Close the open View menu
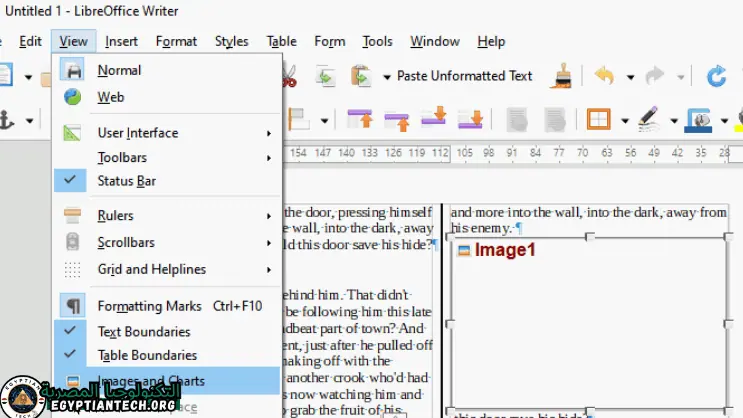Image resolution: width=743 pixels, height=418 pixels. click(x=73, y=42)
